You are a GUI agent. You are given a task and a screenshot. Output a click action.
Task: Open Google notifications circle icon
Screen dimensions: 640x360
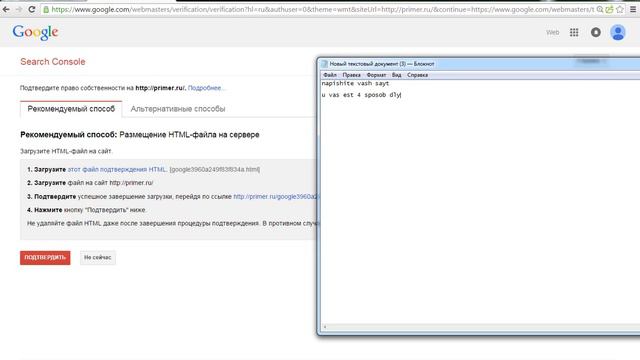[596, 32]
